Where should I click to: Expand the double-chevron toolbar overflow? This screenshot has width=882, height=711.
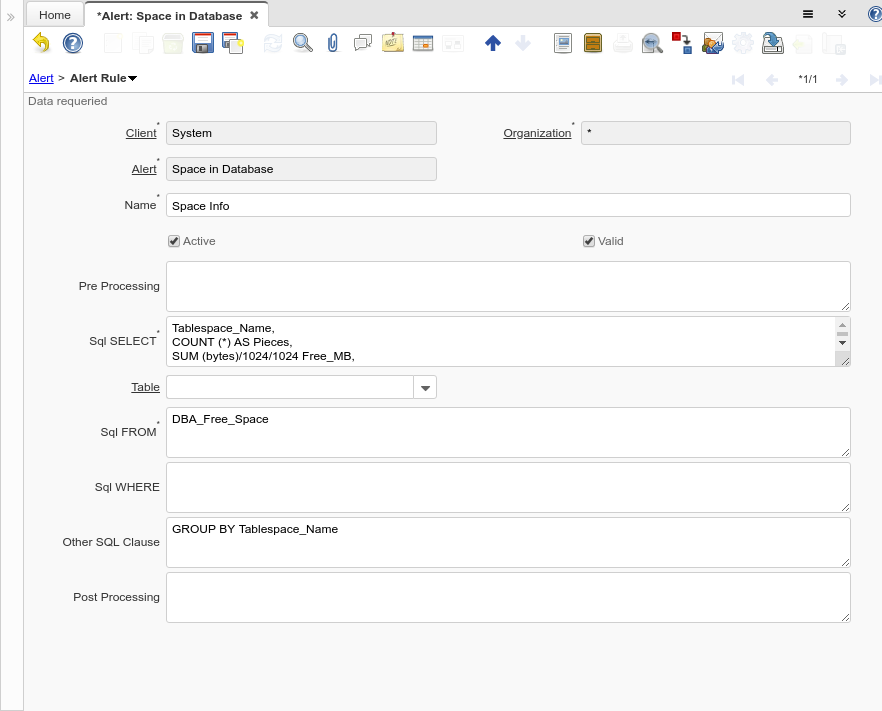point(842,14)
